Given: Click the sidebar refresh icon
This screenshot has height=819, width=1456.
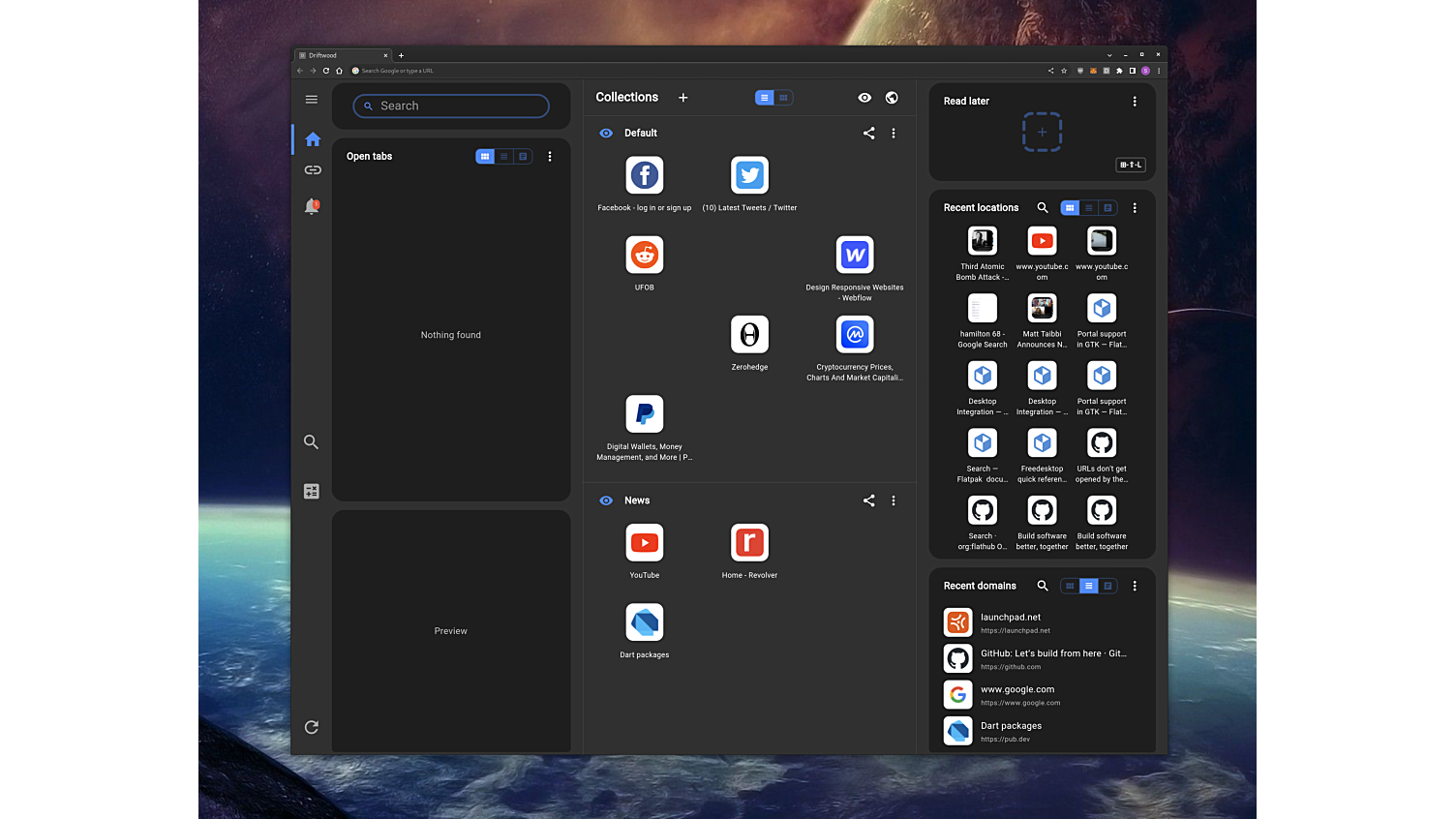Looking at the screenshot, I should [x=312, y=727].
